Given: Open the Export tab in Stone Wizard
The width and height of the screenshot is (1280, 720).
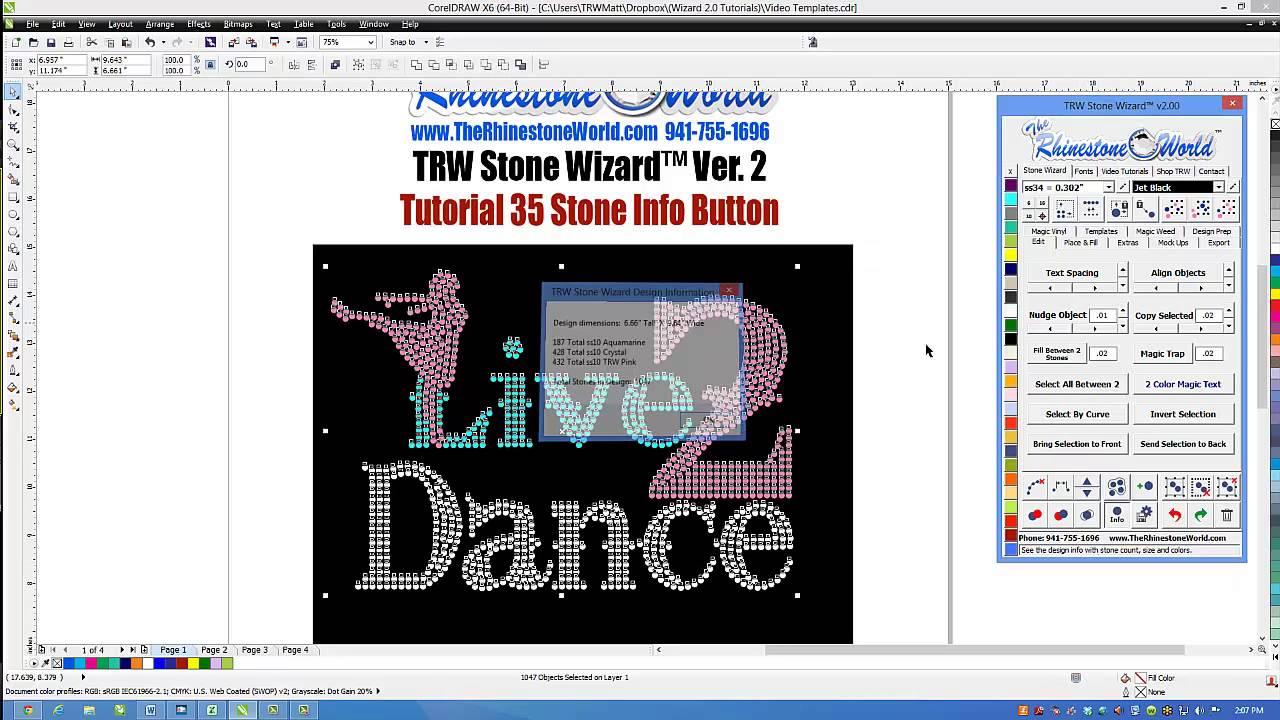Looking at the screenshot, I should coord(1219,242).
